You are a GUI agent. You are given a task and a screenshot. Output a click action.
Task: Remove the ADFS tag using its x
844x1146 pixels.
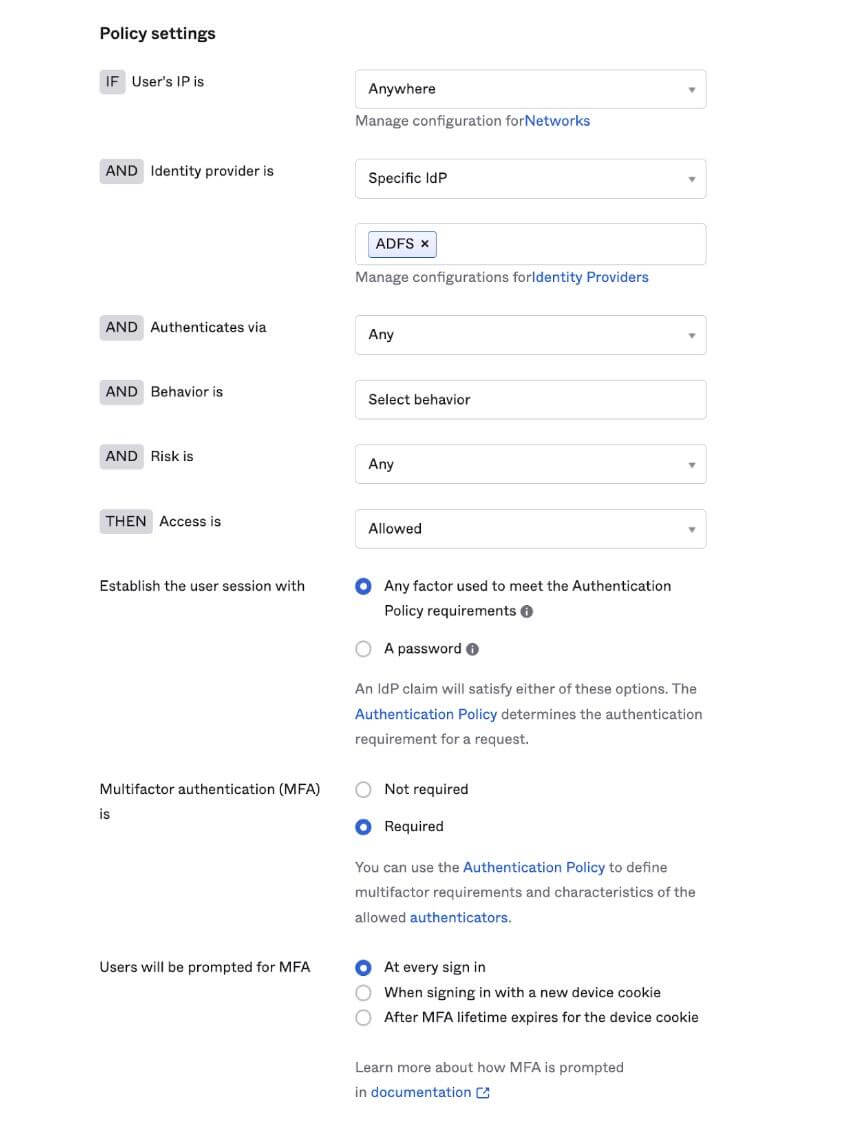[425, 243]
